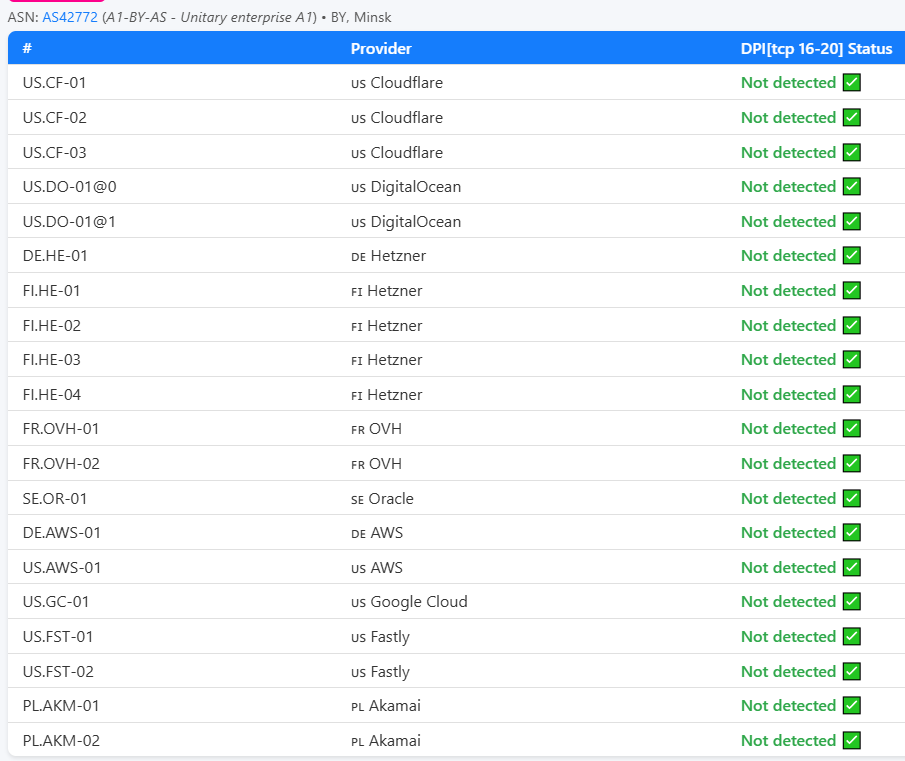Click the green check icon for US.DO-01@0
The image size is (905, 761).
pyautogui.click(x=852, y=187)
